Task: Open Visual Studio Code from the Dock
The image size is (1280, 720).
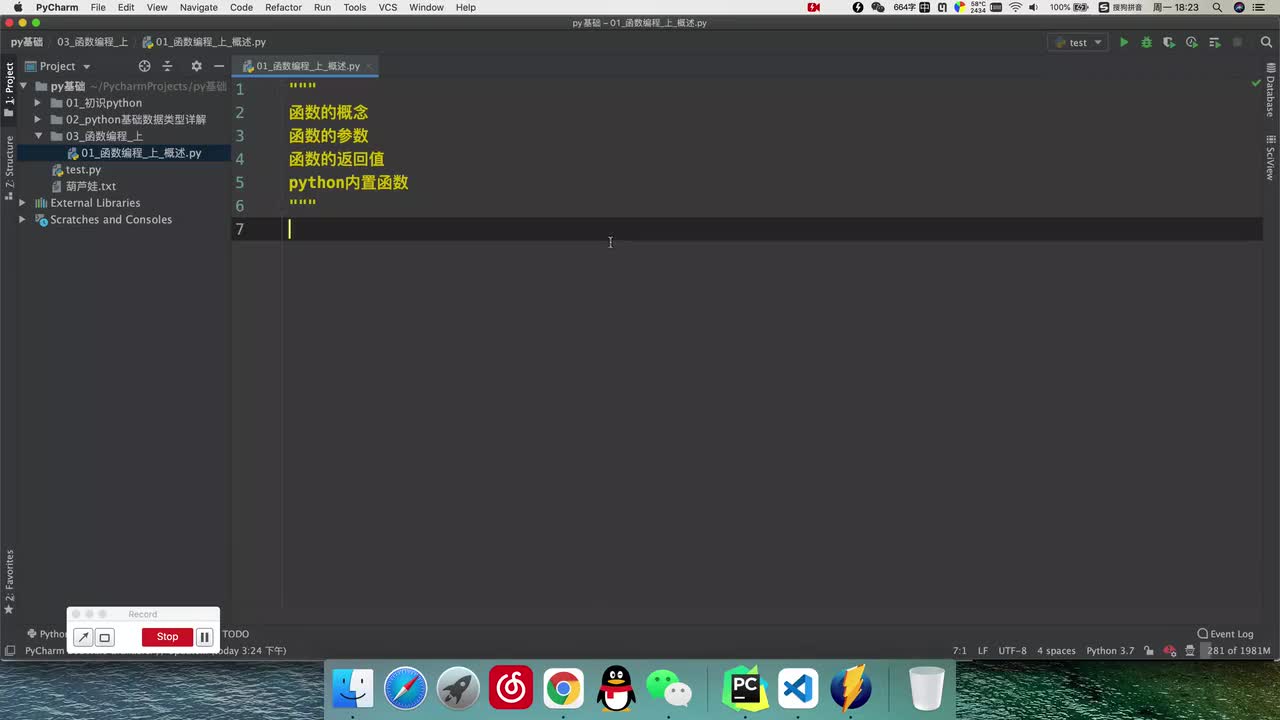Action: click(798, 689)
